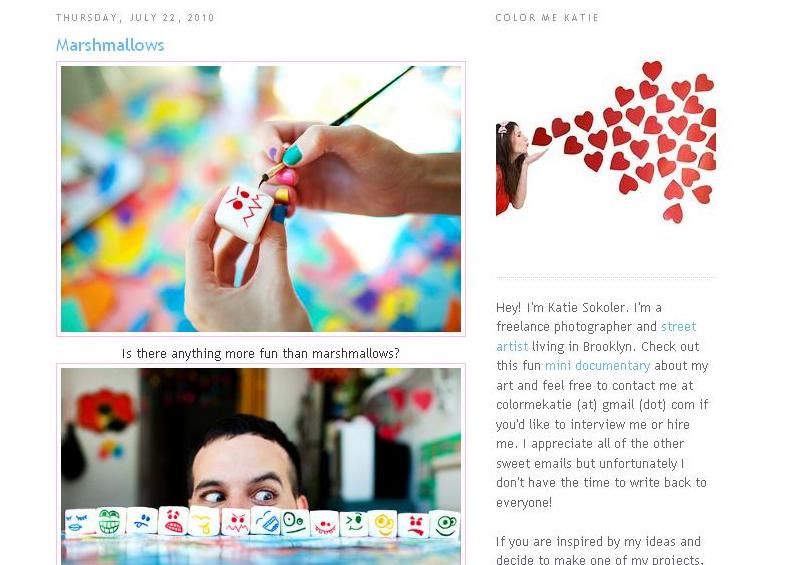Click the Thursday, July 22, 2010 date header
Viewport: 793px width, 565px height.
pyautogui.click(x=135, y=18)
